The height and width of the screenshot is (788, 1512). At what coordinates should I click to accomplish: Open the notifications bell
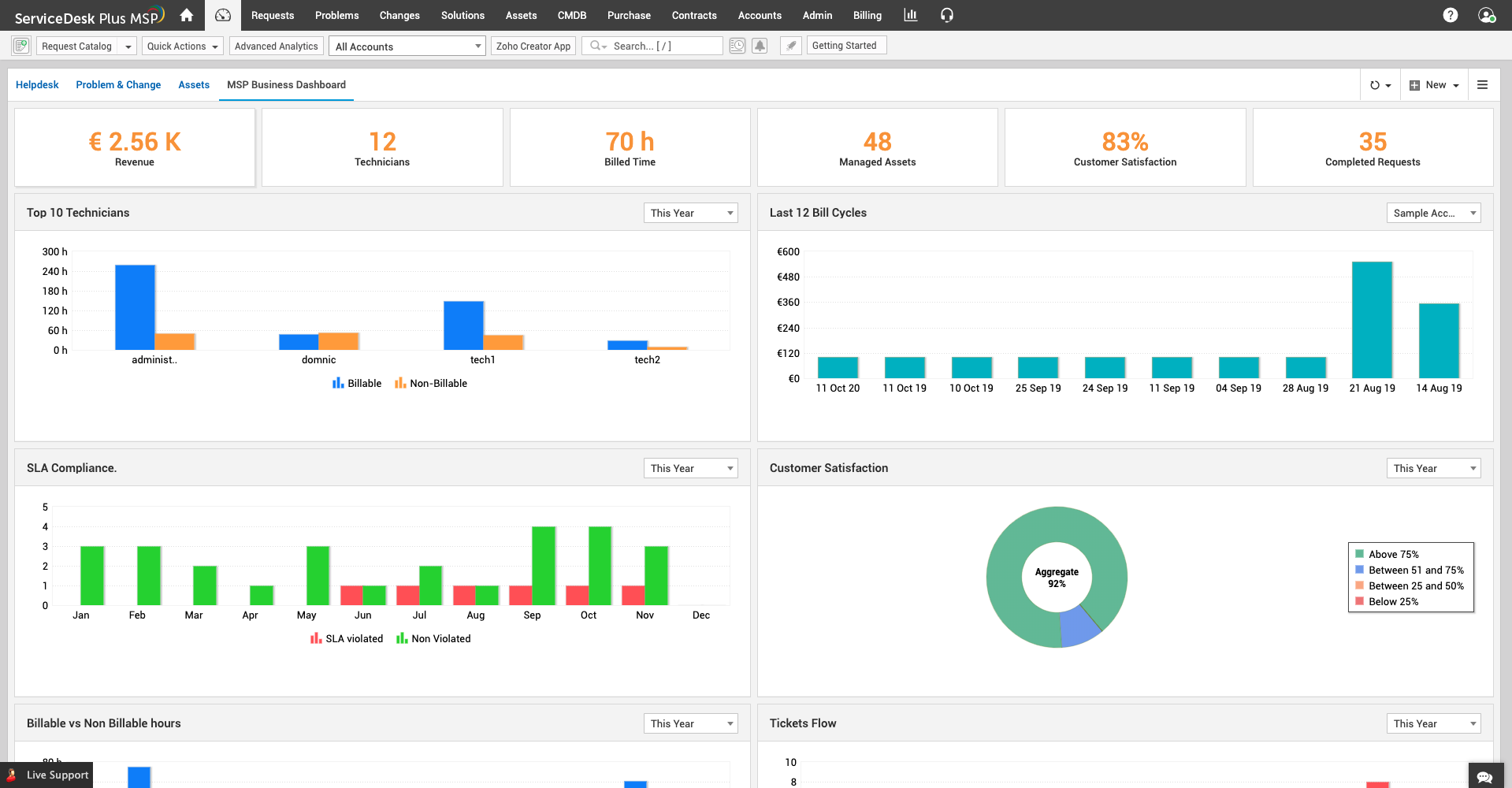[759, 46]
